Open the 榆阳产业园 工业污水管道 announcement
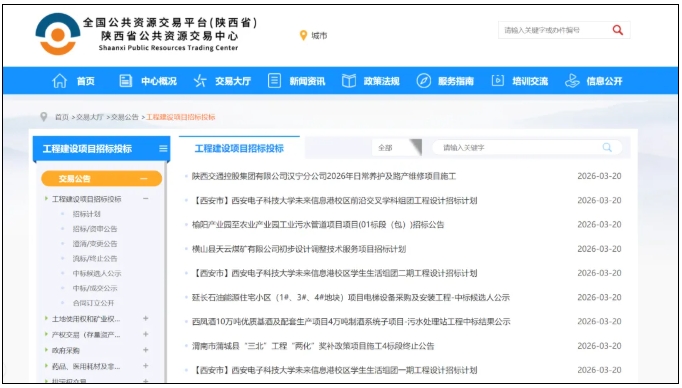This screenshot has height=388, width=682. point(318,225)
